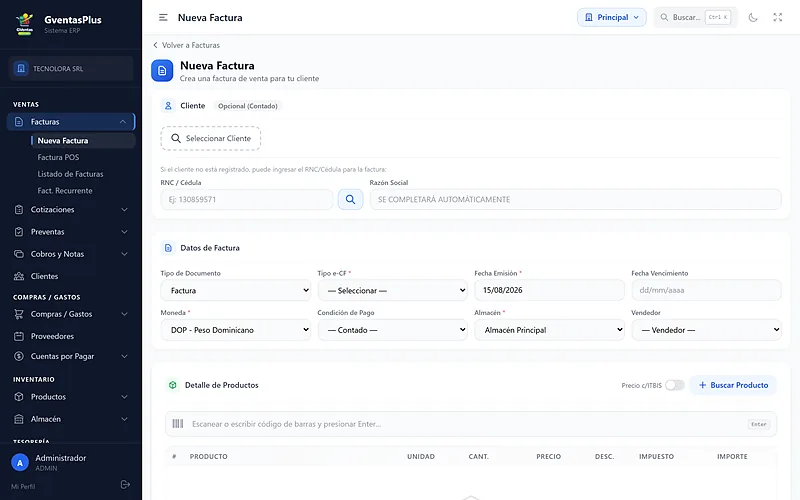Click the barcode icon in scan field
The image size is (800, 500).
[178, 424]
